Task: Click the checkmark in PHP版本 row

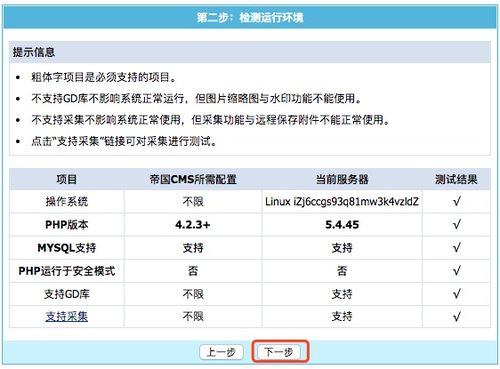Action: [457, 225]
